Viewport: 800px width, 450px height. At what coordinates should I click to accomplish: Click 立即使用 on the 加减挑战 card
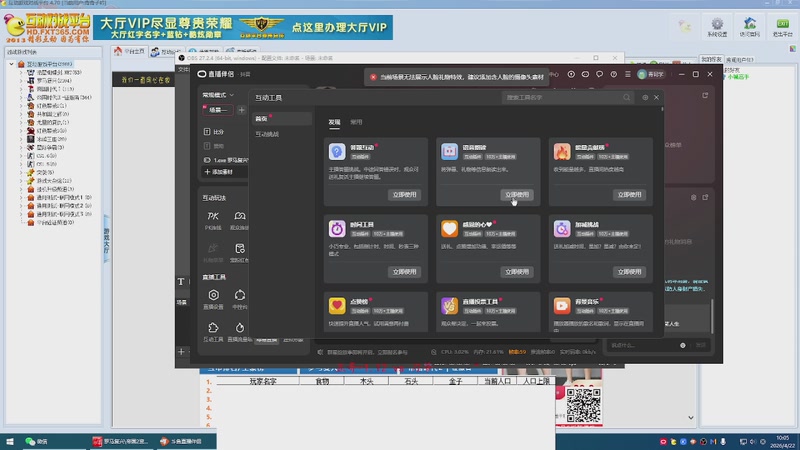pyautogui.click(x=629, y=272)
